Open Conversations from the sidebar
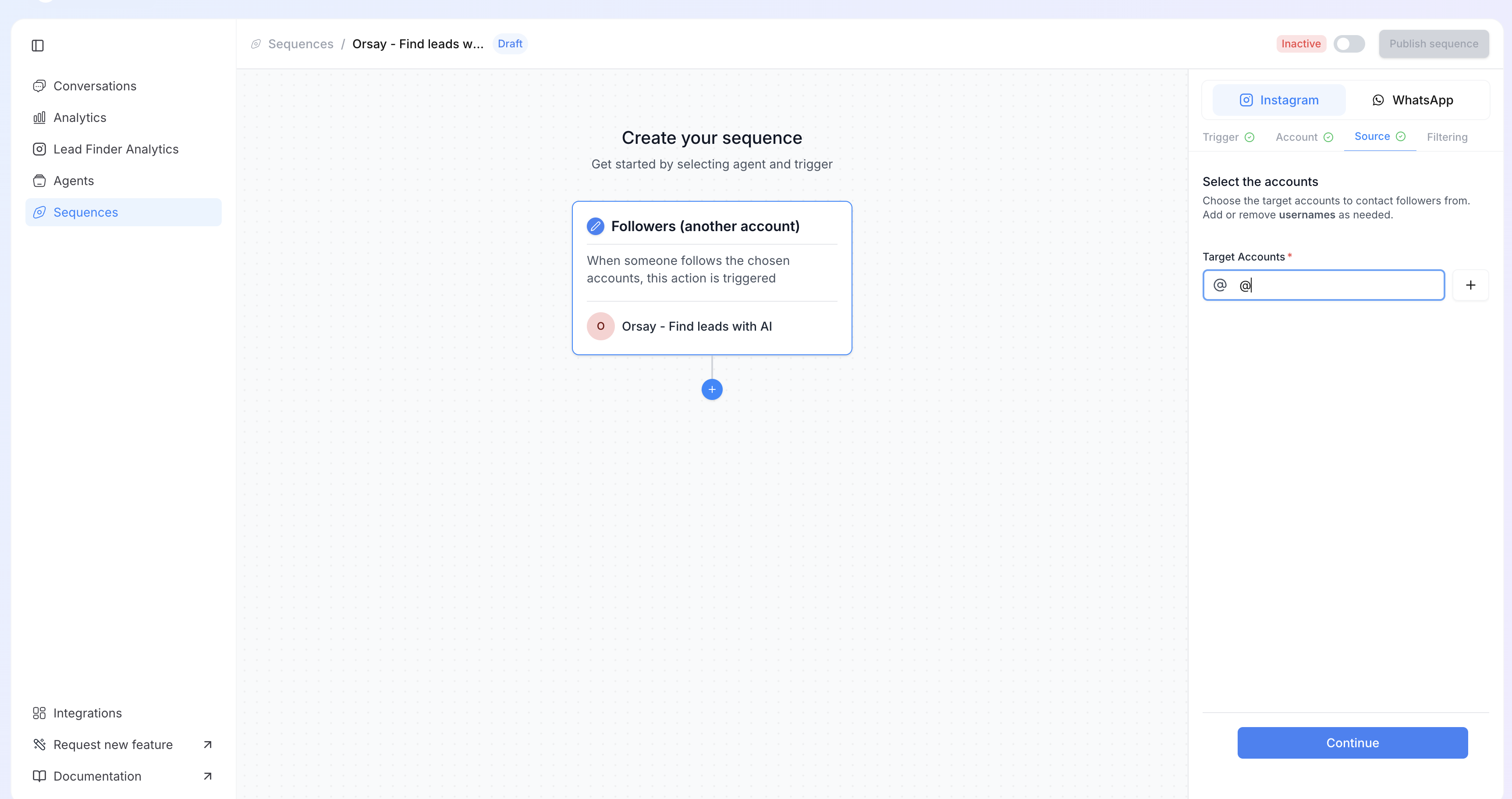1512x799 pixels. 95,86
